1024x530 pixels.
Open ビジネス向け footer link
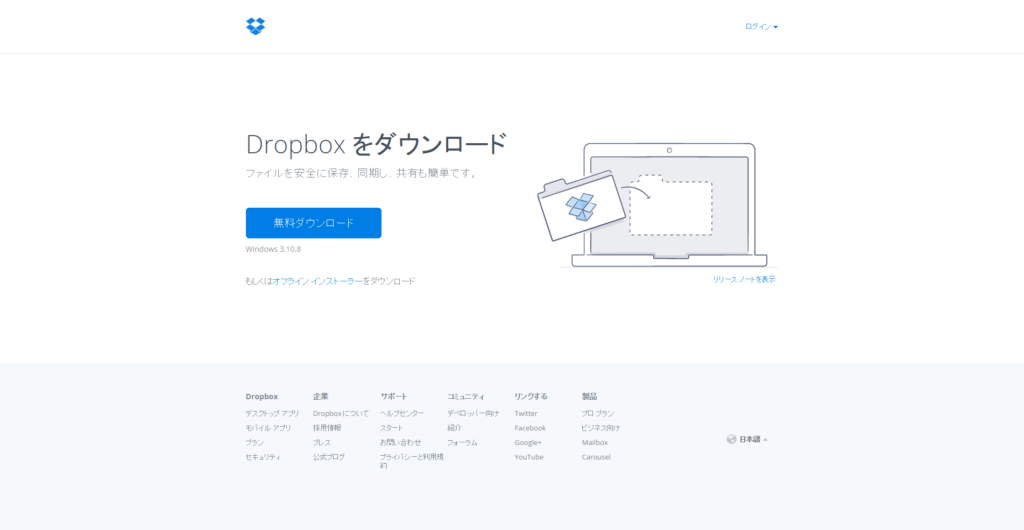click(x=601, y=428)
